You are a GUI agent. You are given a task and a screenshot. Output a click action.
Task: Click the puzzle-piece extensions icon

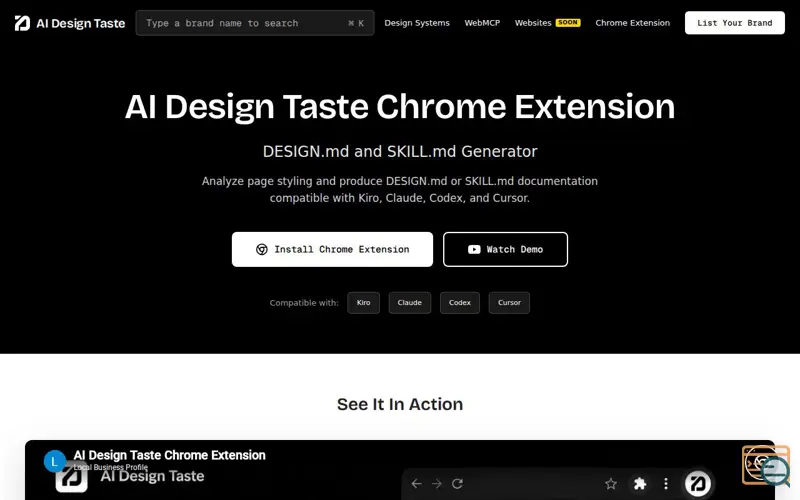640,484
